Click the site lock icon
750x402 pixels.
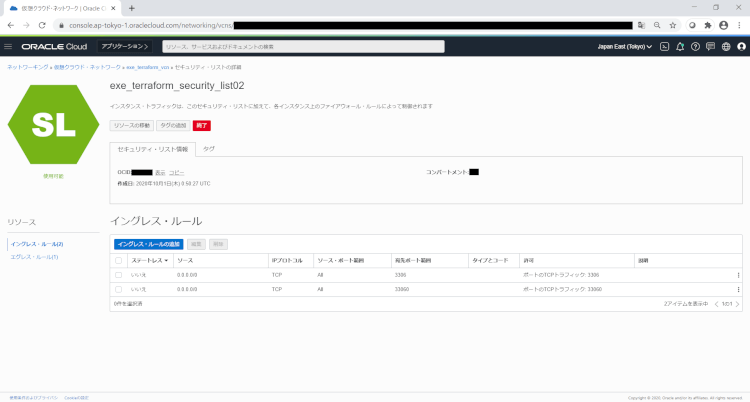[x=61, y=25]
